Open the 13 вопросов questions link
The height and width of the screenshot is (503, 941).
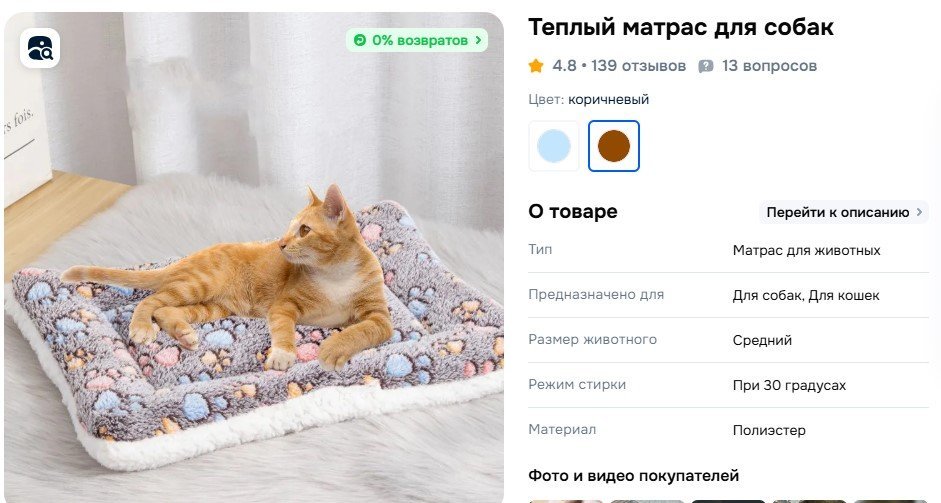[x=769, y=66]
